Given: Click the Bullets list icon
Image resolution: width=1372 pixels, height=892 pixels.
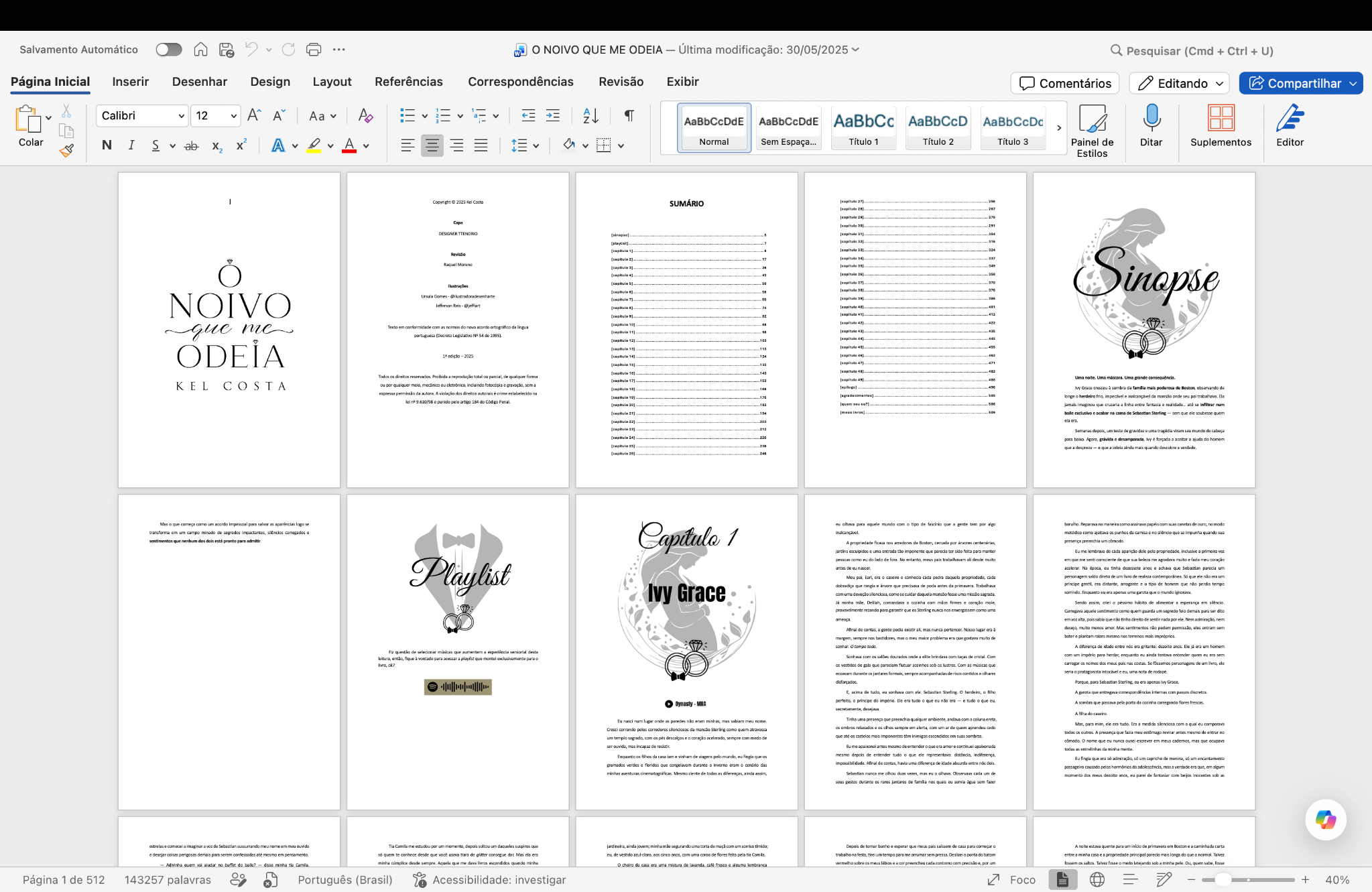Looking at the screenshot, I should pos(408,116).
